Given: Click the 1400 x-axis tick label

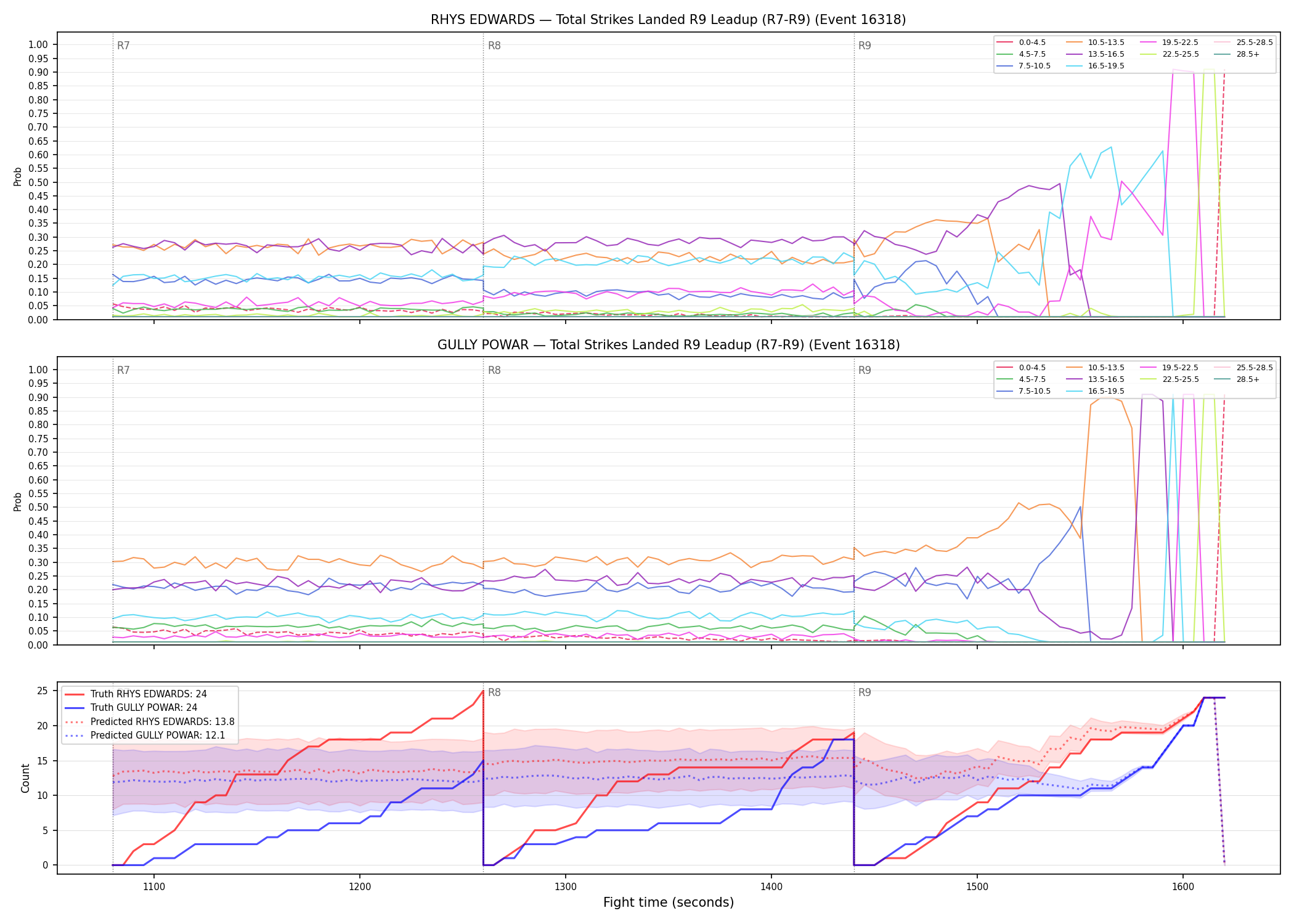Looking at the screenshot, I should click(771, 887).
